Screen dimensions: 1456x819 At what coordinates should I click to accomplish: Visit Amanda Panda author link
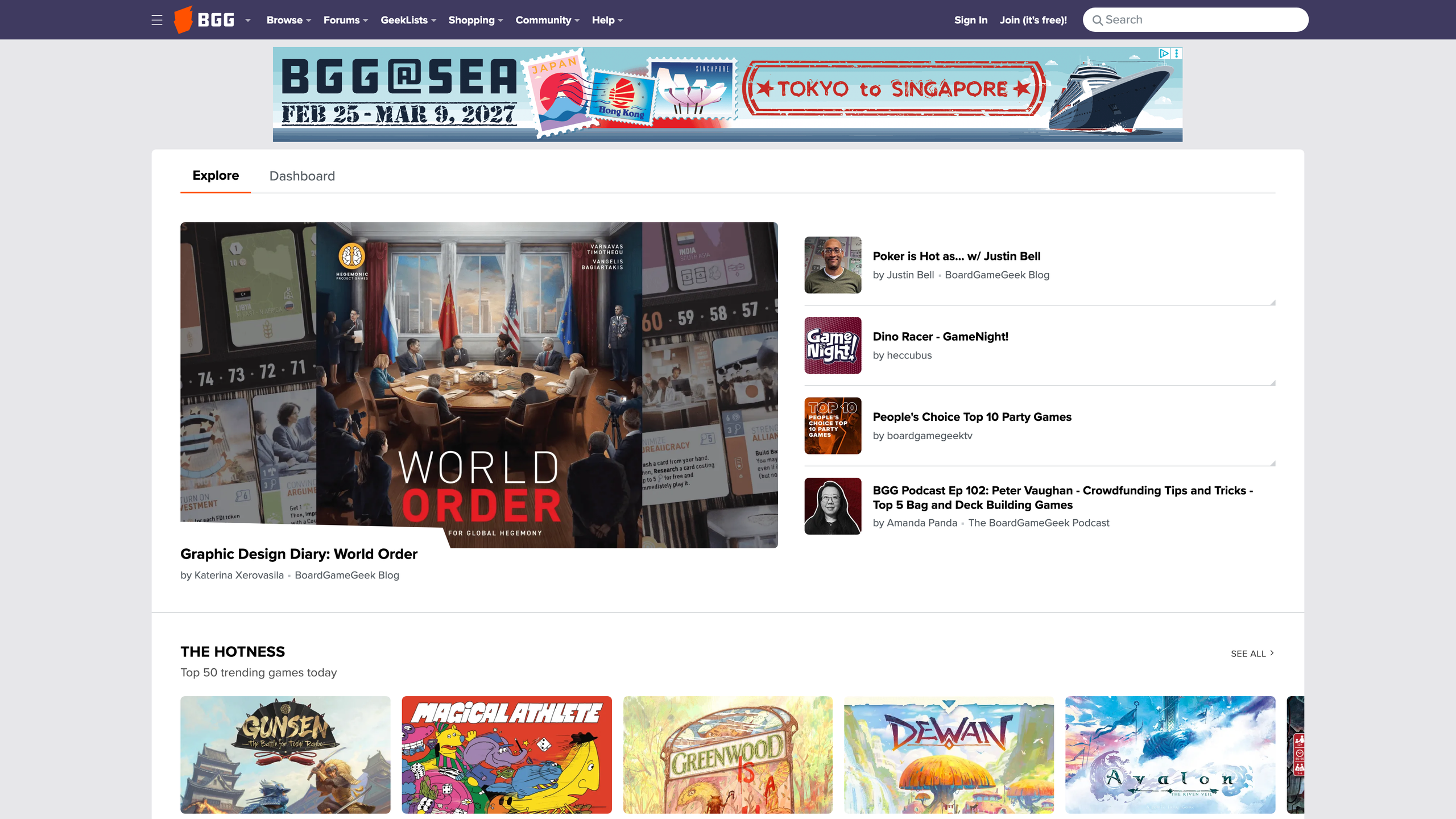click(922, 523)
